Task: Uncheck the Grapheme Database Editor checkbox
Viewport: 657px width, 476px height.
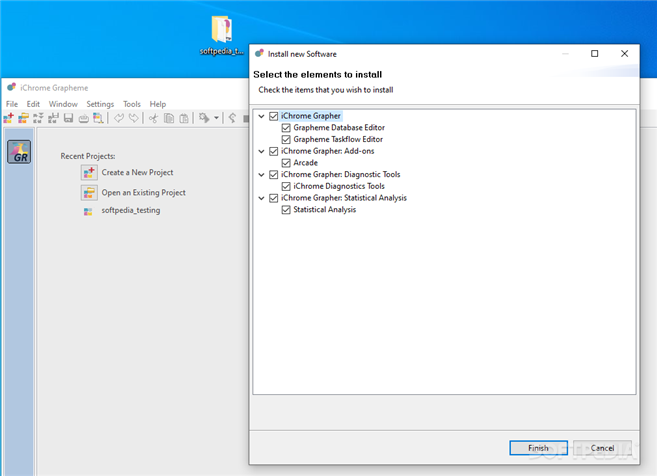Action: click(x=286, y=128)
